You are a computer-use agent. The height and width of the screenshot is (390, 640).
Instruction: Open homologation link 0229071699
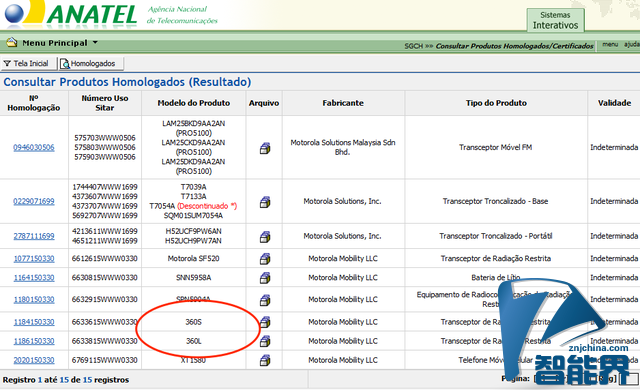[33, 201]
